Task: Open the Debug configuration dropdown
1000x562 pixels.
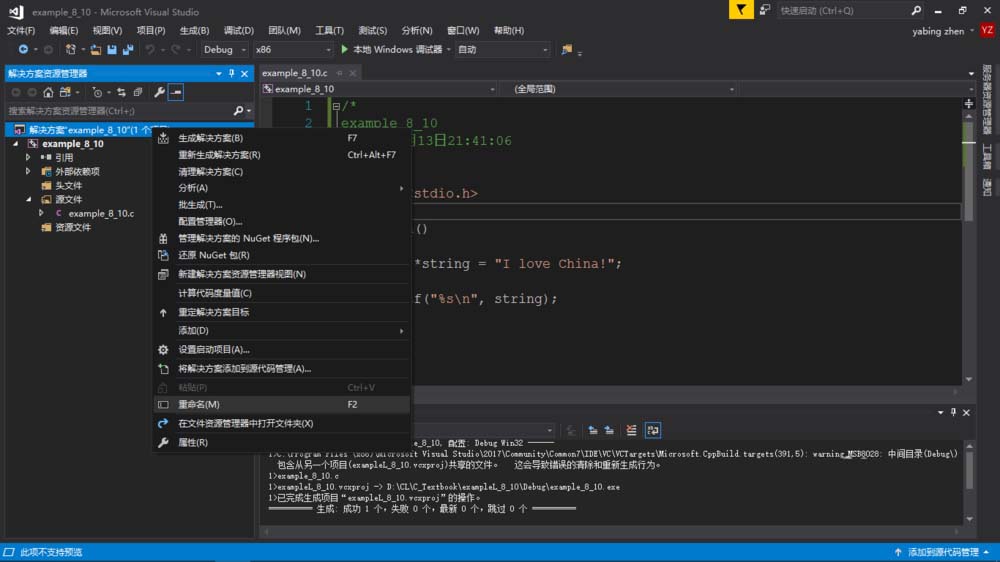Action: [224, 50]
